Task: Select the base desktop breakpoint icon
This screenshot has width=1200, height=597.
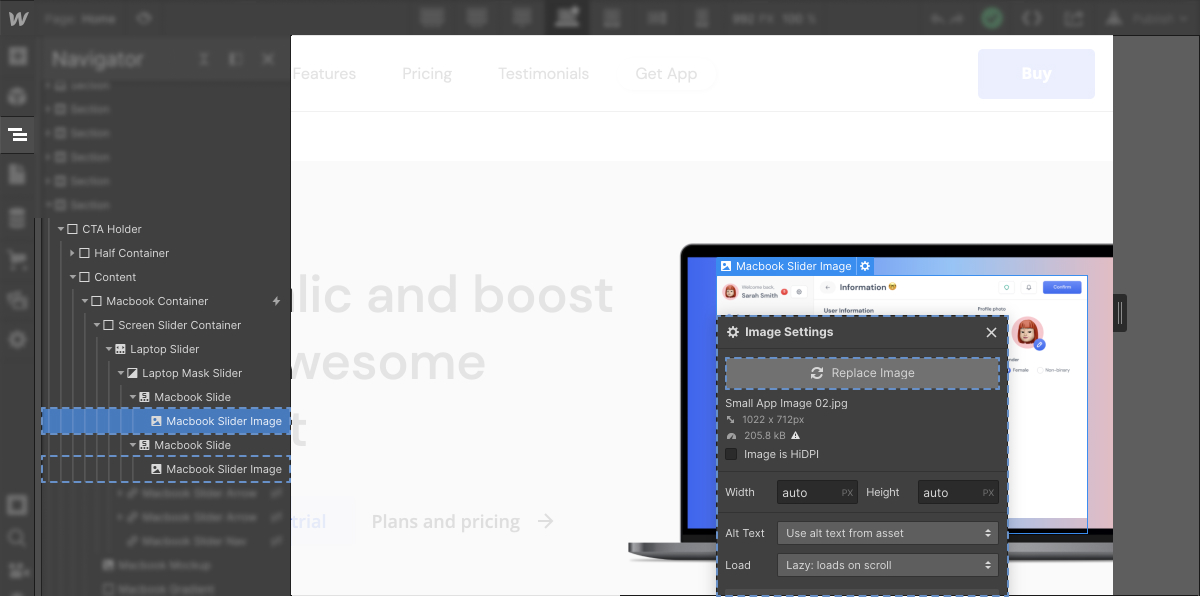Action: (x=568, y=17)
